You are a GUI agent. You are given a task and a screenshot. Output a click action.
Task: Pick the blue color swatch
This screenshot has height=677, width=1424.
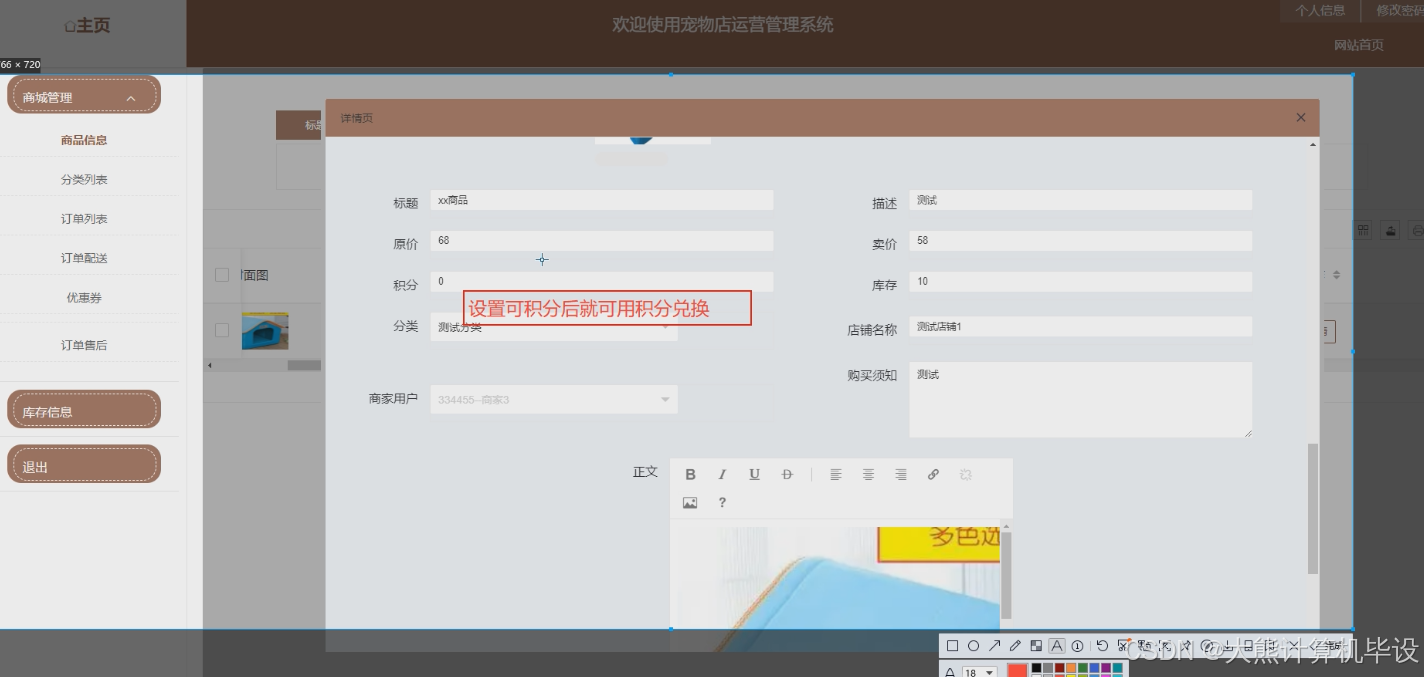[1095, 668]
